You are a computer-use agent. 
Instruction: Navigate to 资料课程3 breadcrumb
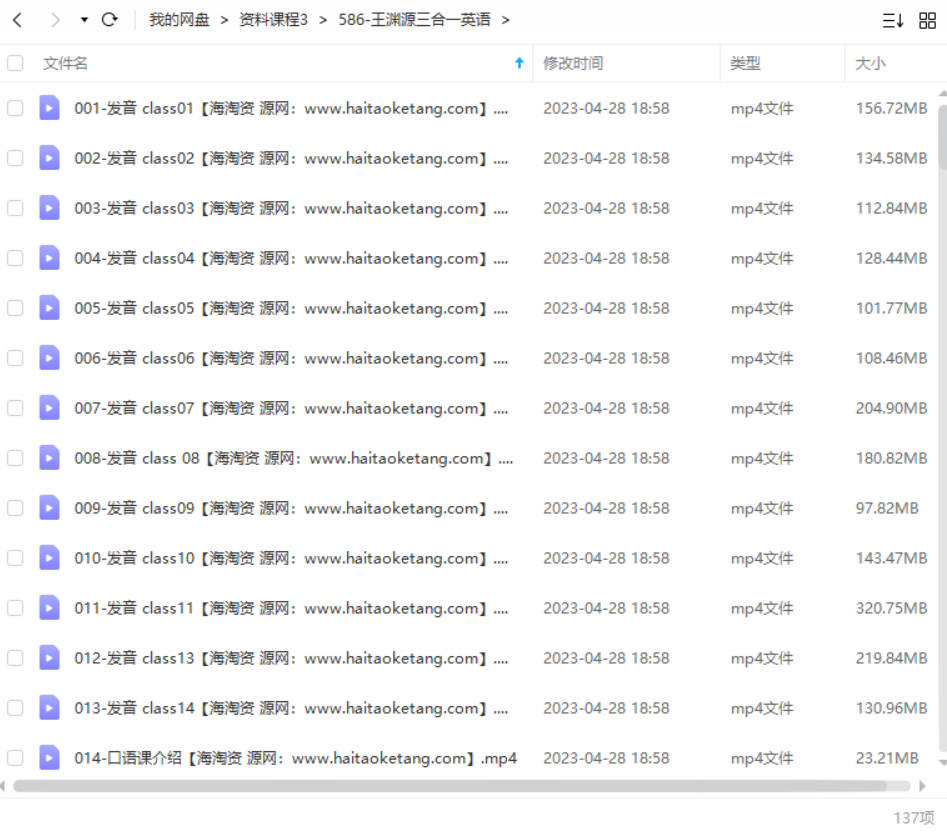(274, 20)
